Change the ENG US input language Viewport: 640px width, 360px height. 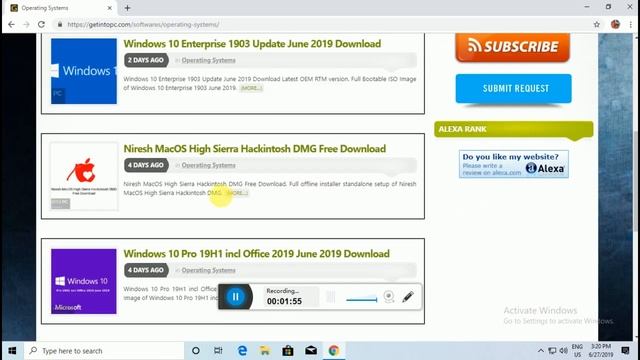pos(577,351)
